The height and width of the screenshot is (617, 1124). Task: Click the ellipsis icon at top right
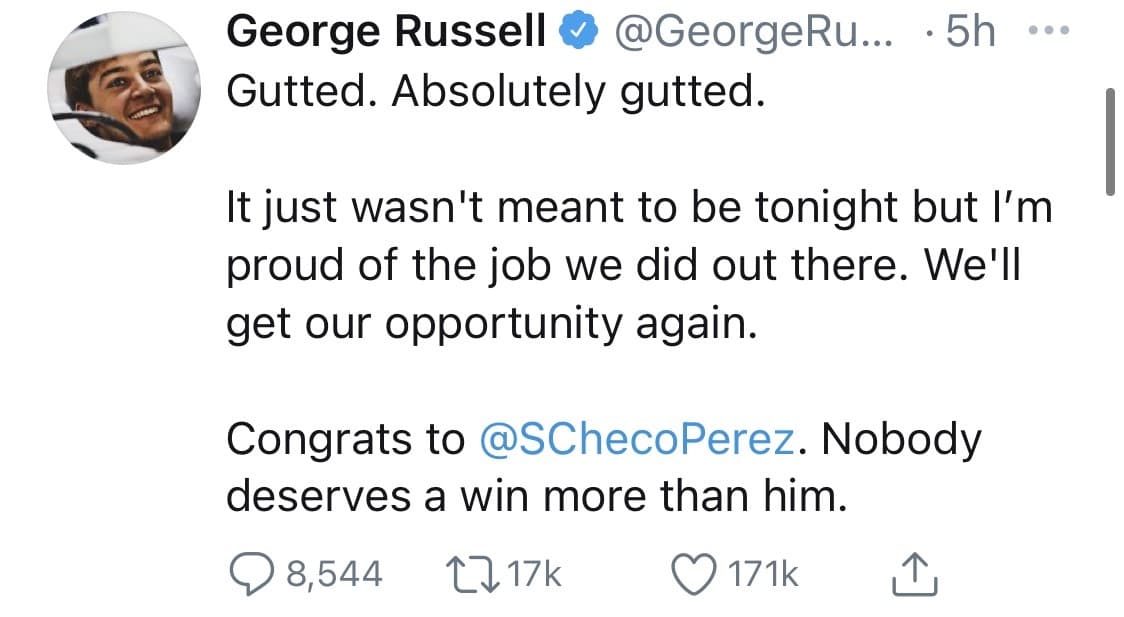1050,29
